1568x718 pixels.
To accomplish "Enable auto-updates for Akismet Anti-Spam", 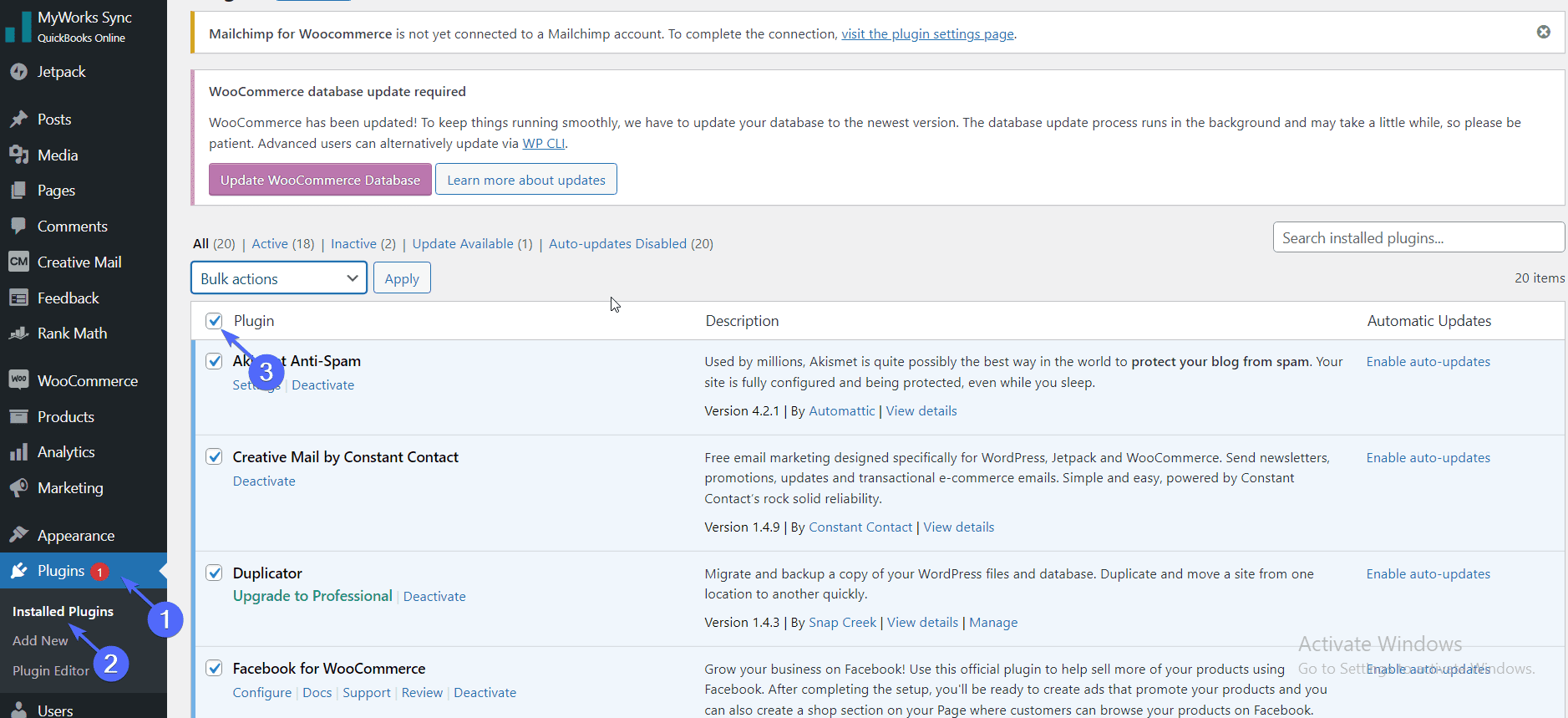I will click(1428, 361).
